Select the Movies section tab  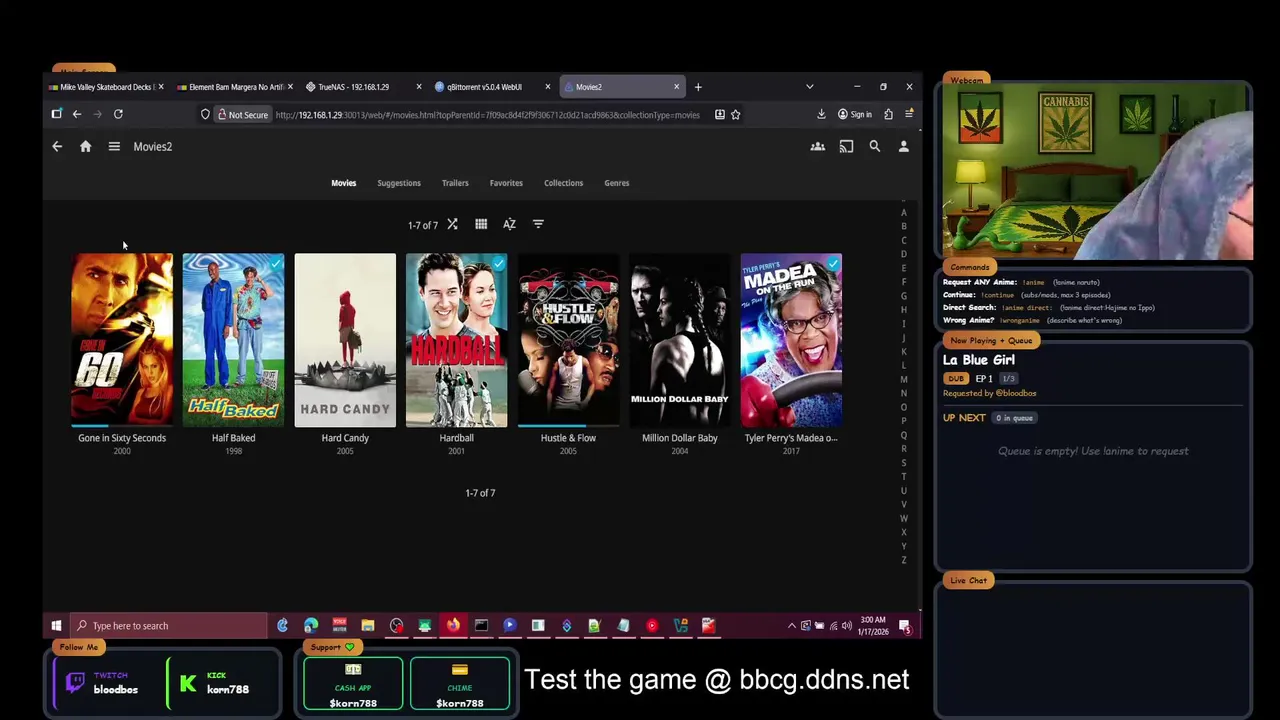pyautogui.click(x=343, y=183)
